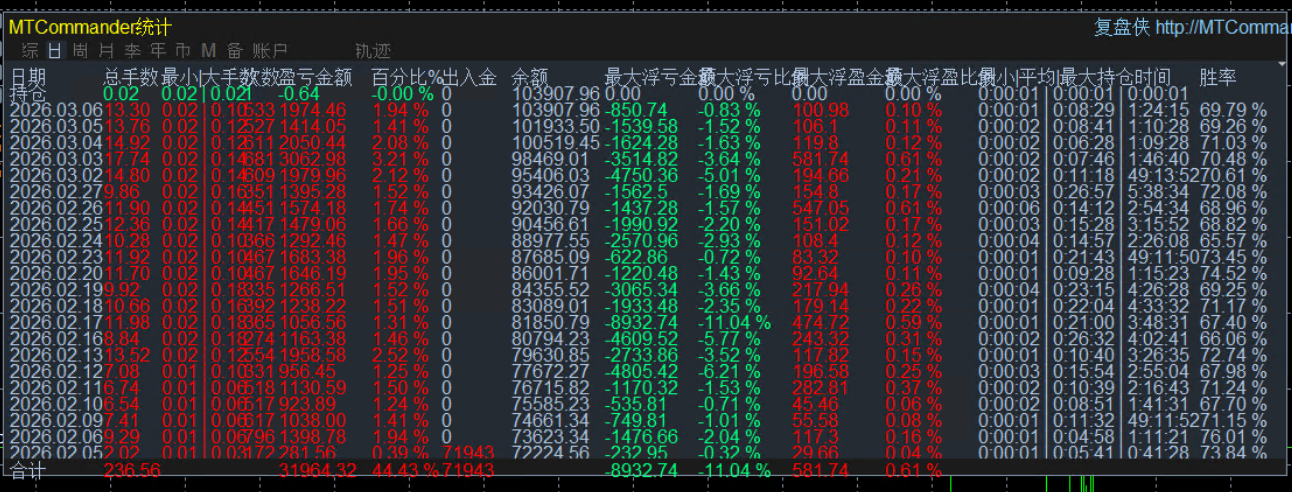Click the 复盘侠 label
The image size is (1292, 492).
pyautogui.click(x=1121, y=27)
